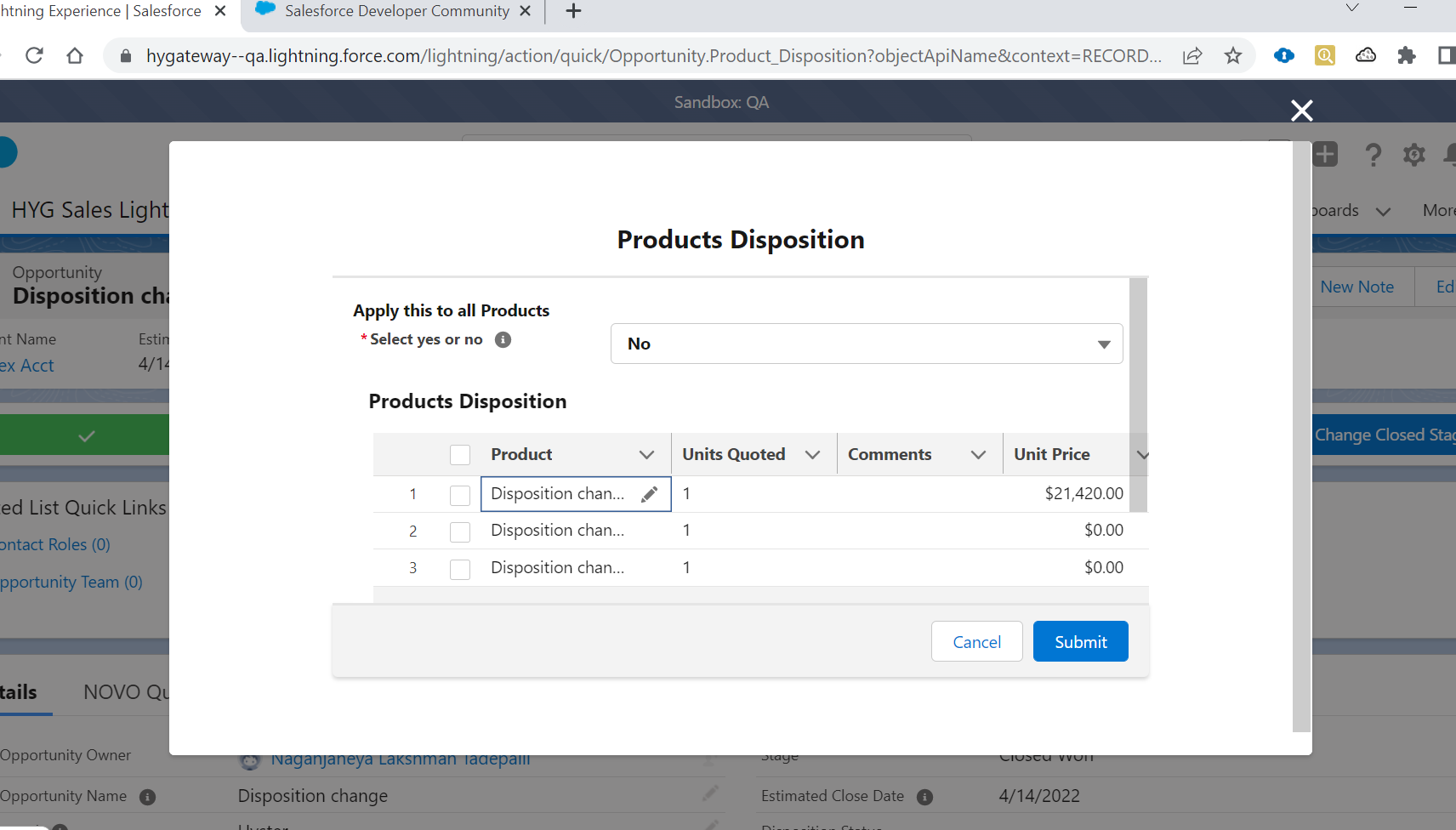This screenshot has width=1456, height=830.
Task: Open the browser Extensions puzzle icon
Action: tap(1407, 56)
